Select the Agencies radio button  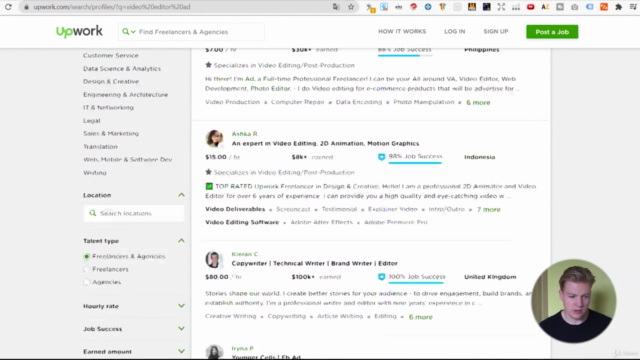coord(86,282)
